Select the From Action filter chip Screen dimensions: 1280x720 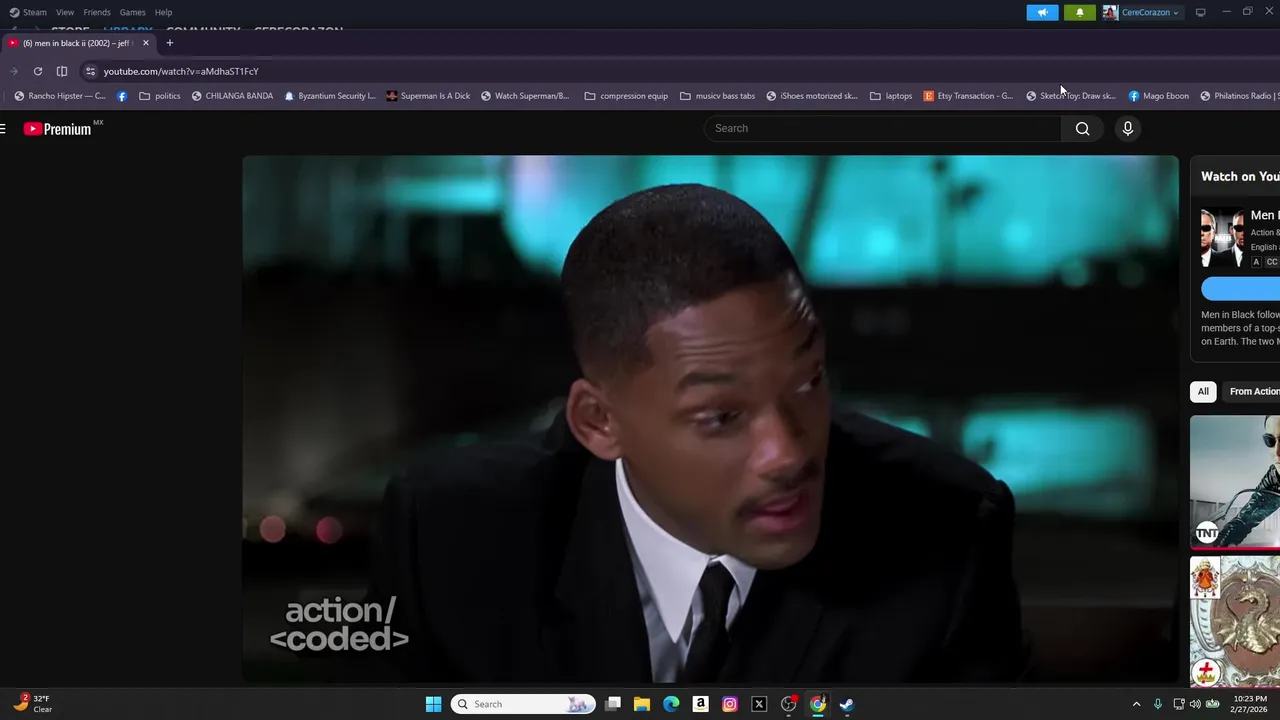click(x=1253, y=391)
